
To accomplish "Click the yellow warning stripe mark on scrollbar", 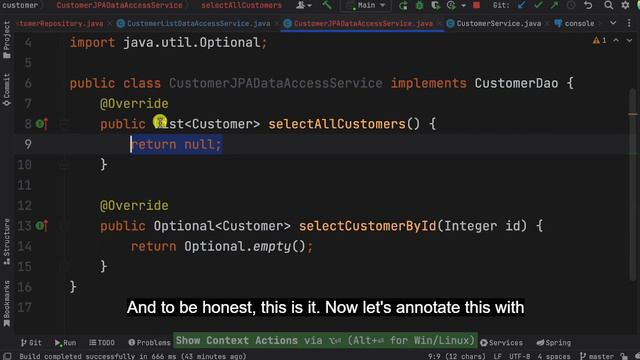I will point(633,114).
